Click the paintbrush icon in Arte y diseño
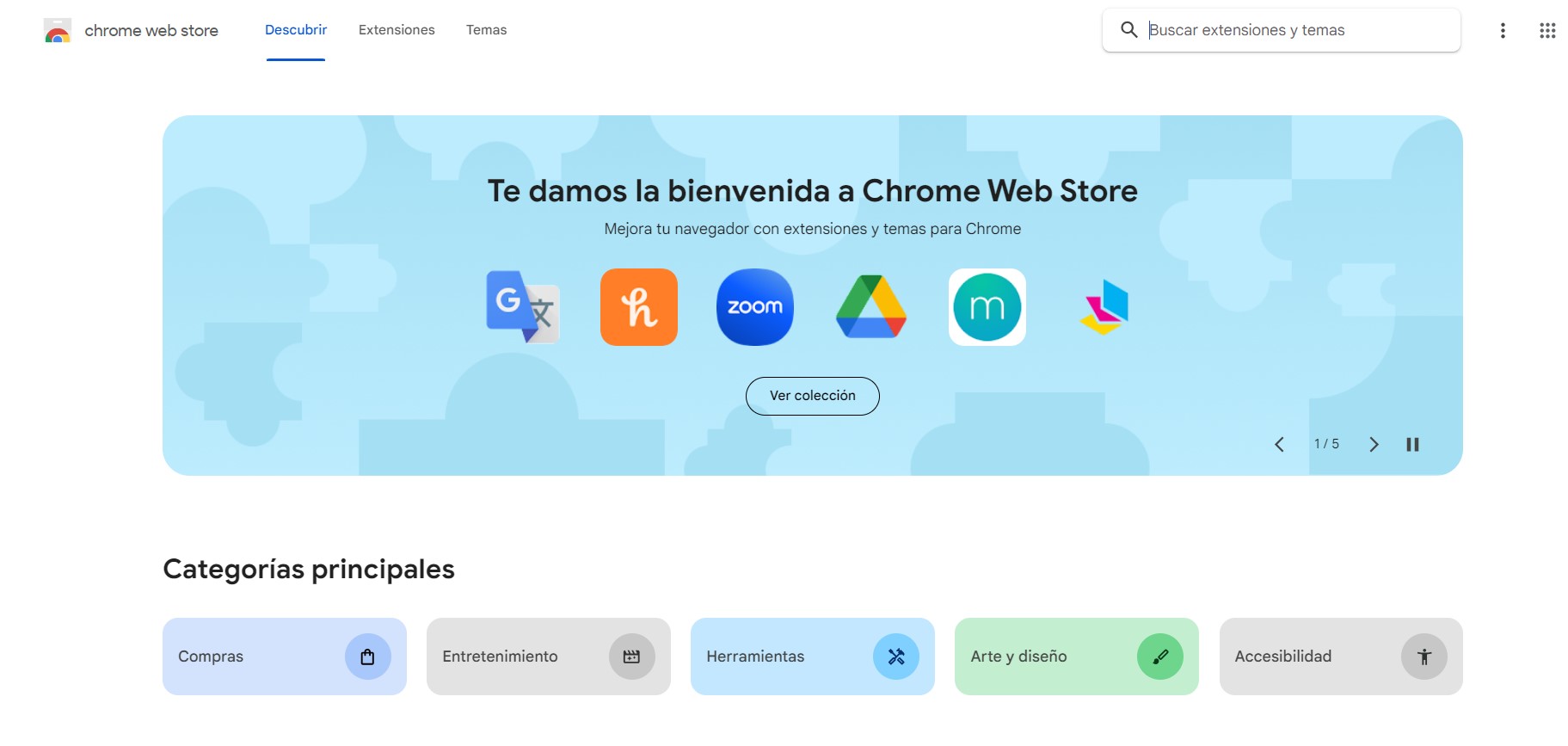This screenshot has height=746, width=1568. [1160, 657]
